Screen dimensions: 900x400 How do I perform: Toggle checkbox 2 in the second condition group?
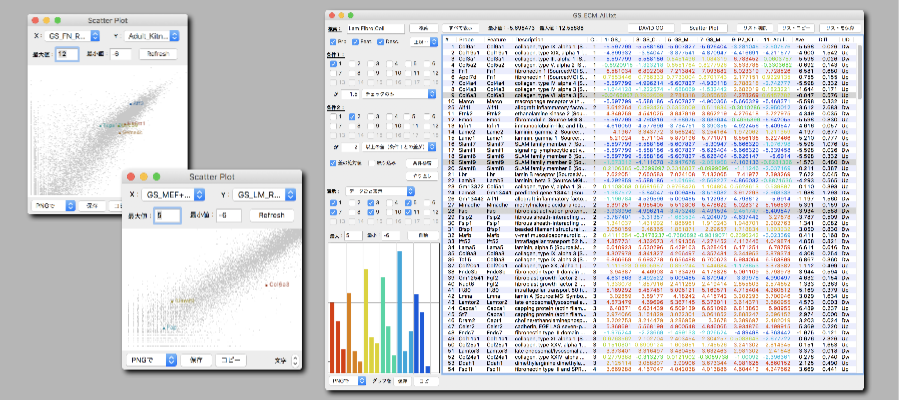tap(352, 119)
